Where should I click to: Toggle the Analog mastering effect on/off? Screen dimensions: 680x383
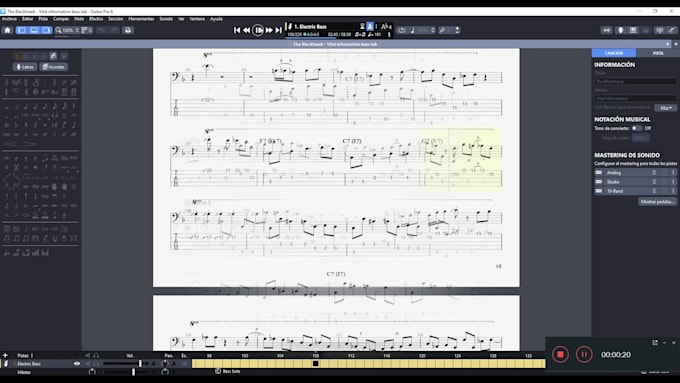(599, 173)
